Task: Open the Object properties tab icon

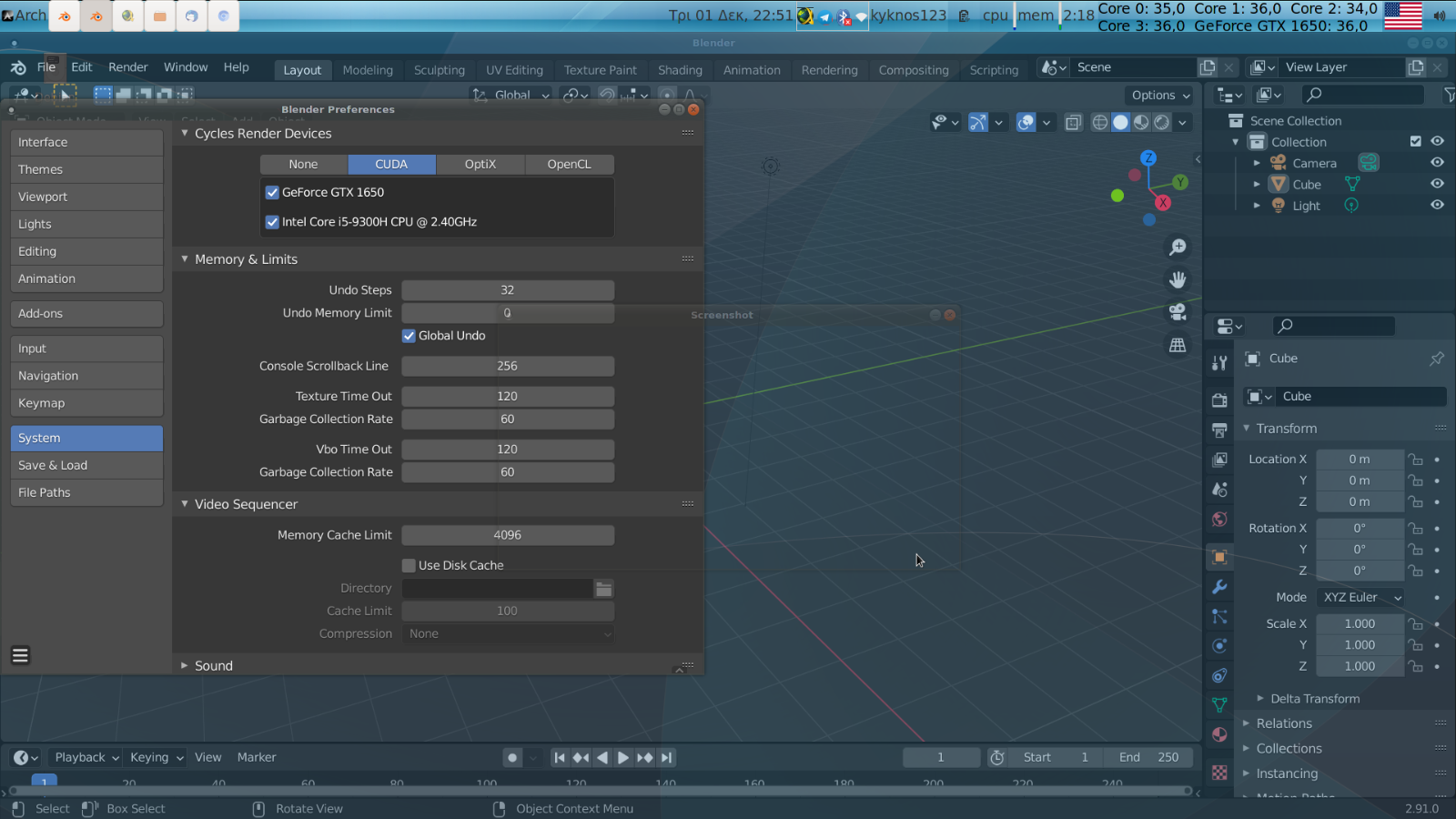Action: click(1219, 557)
